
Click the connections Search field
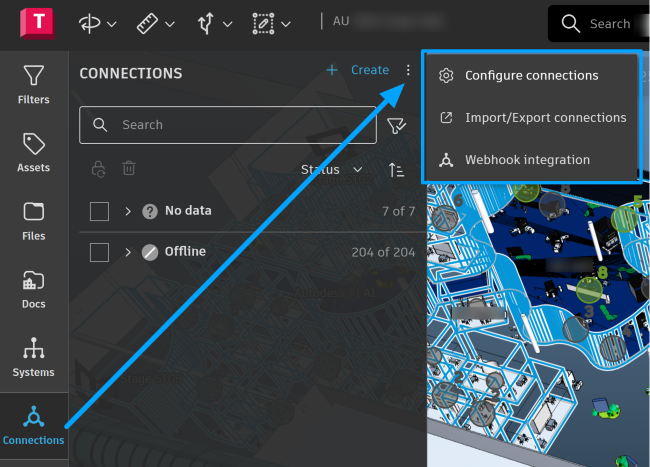click(228, 125)
